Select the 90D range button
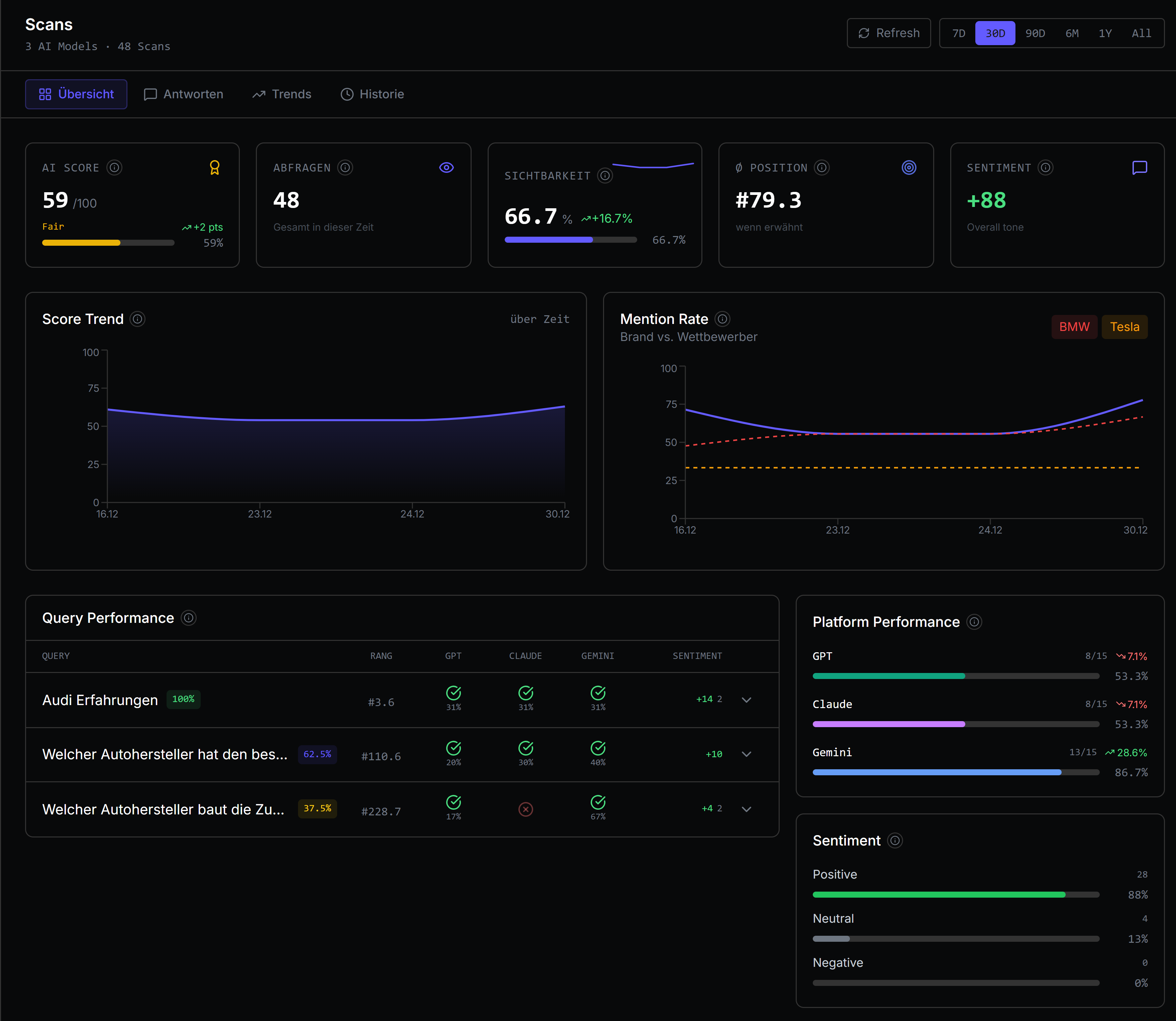This screenshot has height=1021, width=1176. (1035, 34)
